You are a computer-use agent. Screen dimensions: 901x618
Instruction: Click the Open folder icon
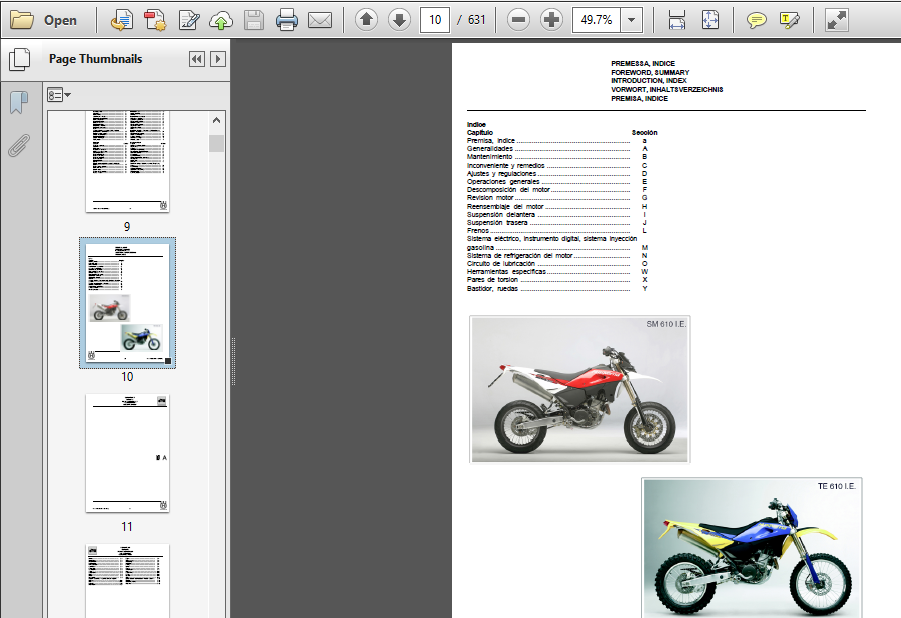point(22,20)
